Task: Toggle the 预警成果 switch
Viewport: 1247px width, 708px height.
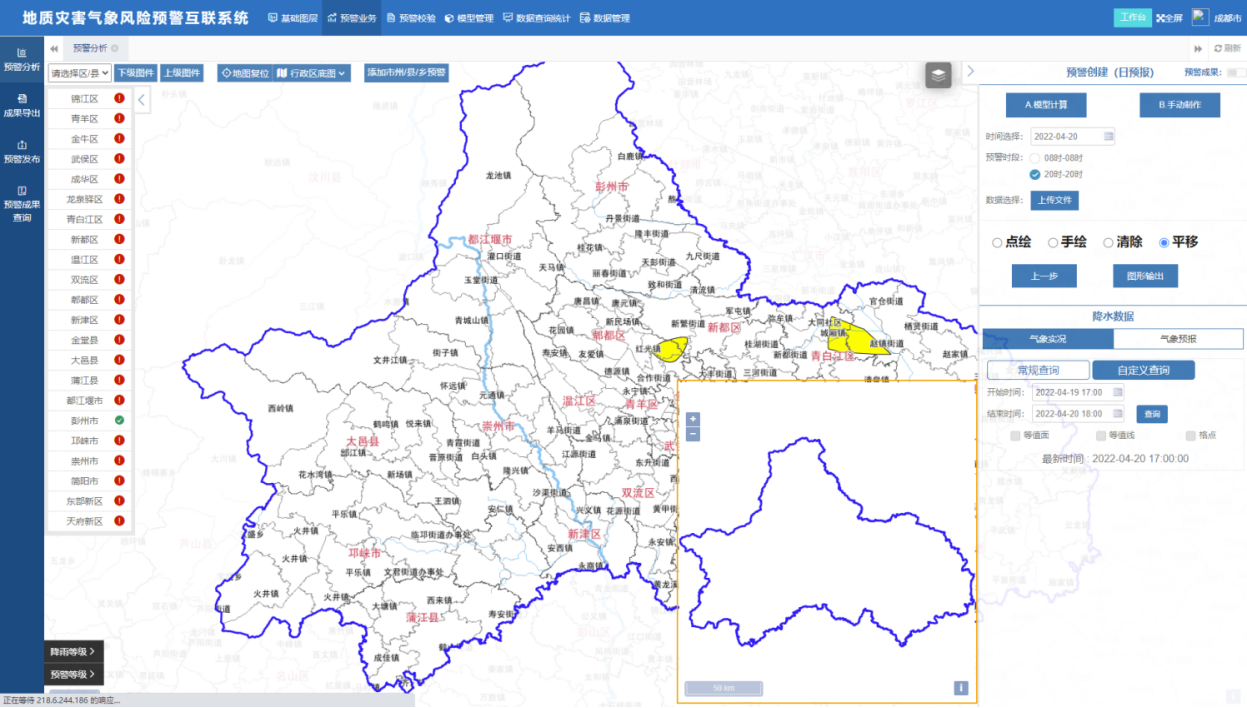Action: coord(1235,73)
